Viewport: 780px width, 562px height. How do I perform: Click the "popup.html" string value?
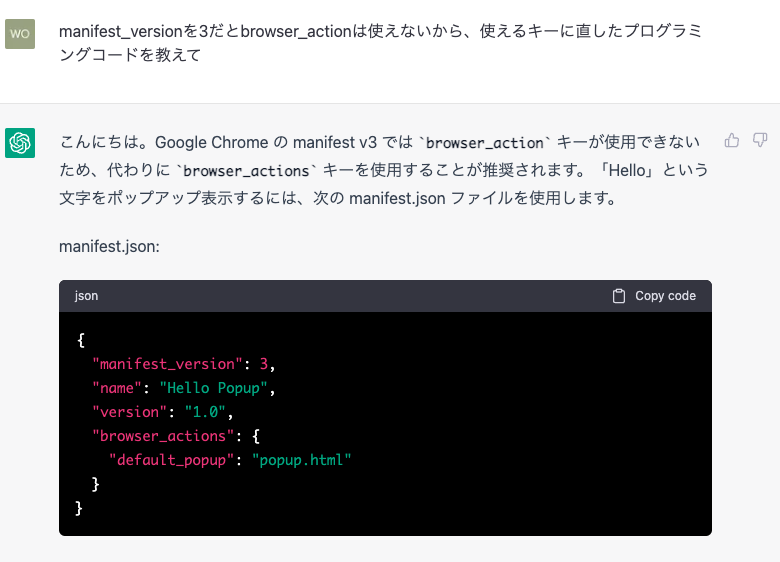[301, 460]
